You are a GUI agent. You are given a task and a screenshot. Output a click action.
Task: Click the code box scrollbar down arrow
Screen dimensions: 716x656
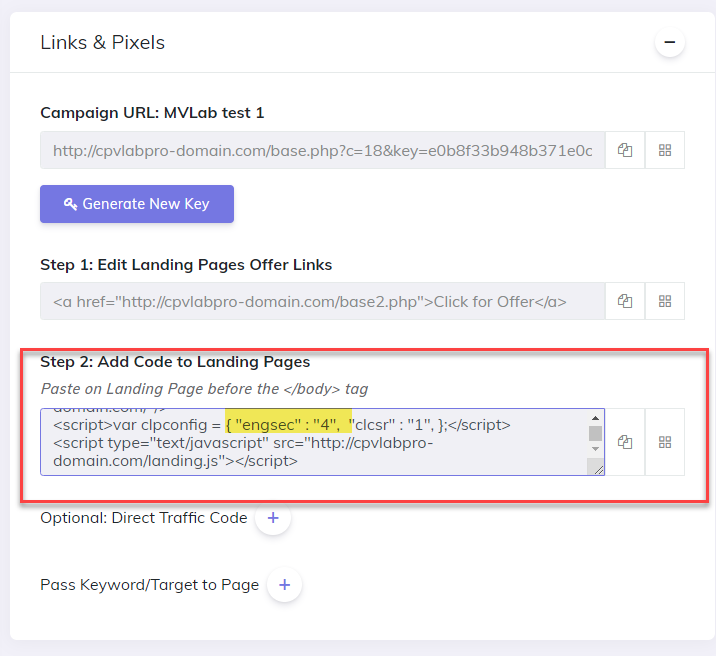(595, 451)
